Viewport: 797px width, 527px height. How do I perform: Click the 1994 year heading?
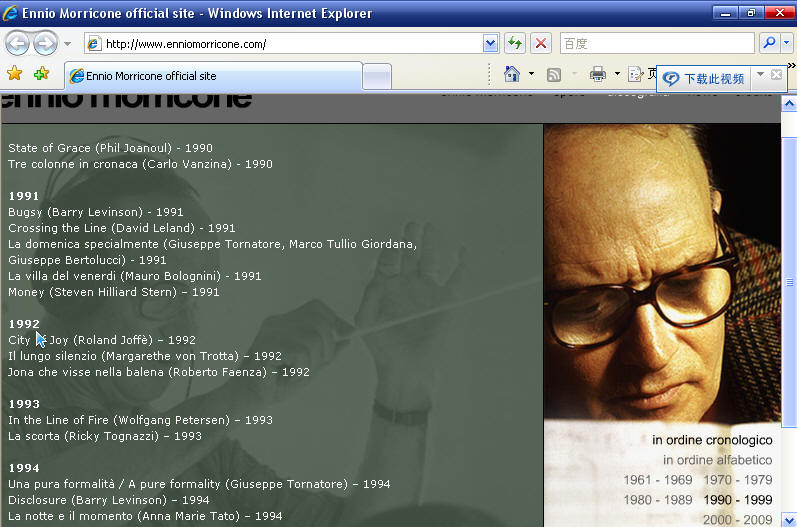point(24,468)
